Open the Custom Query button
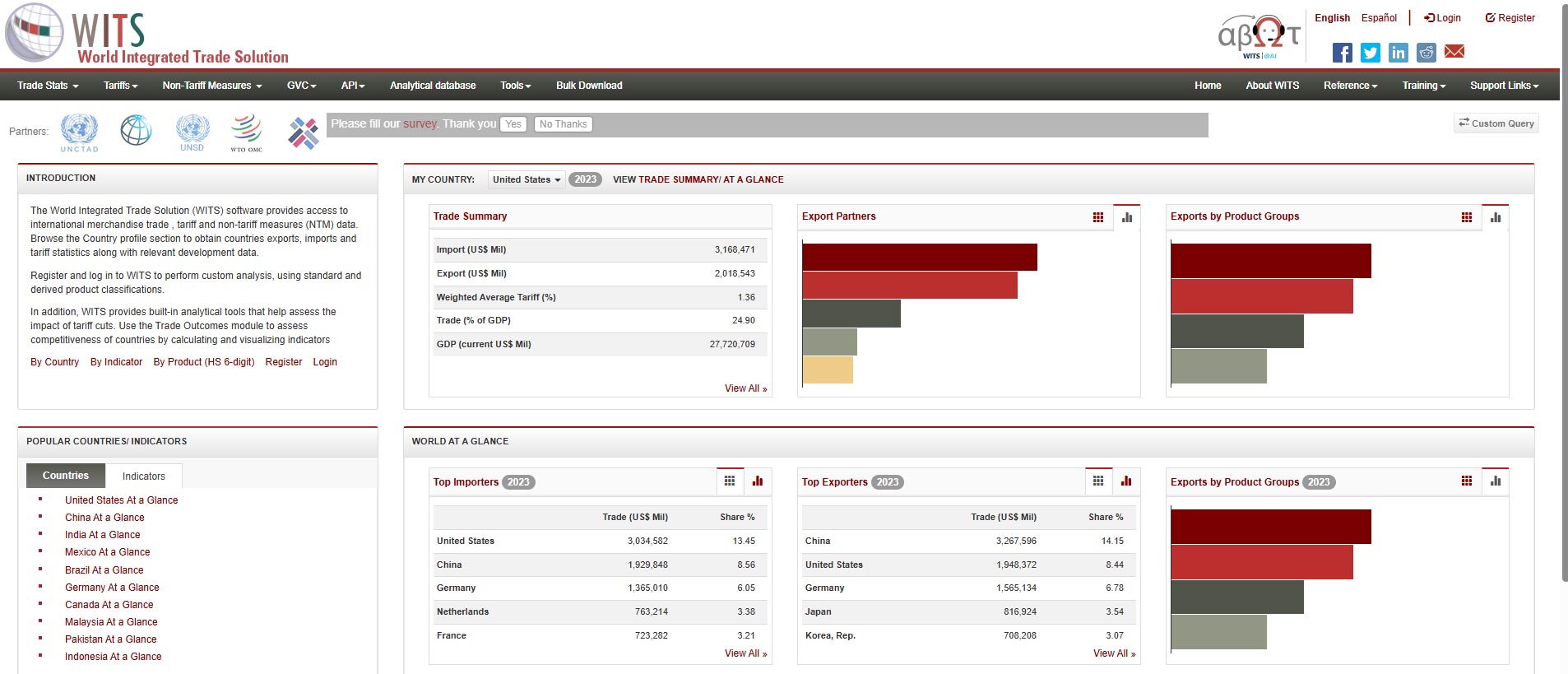 coord(1496,123)
